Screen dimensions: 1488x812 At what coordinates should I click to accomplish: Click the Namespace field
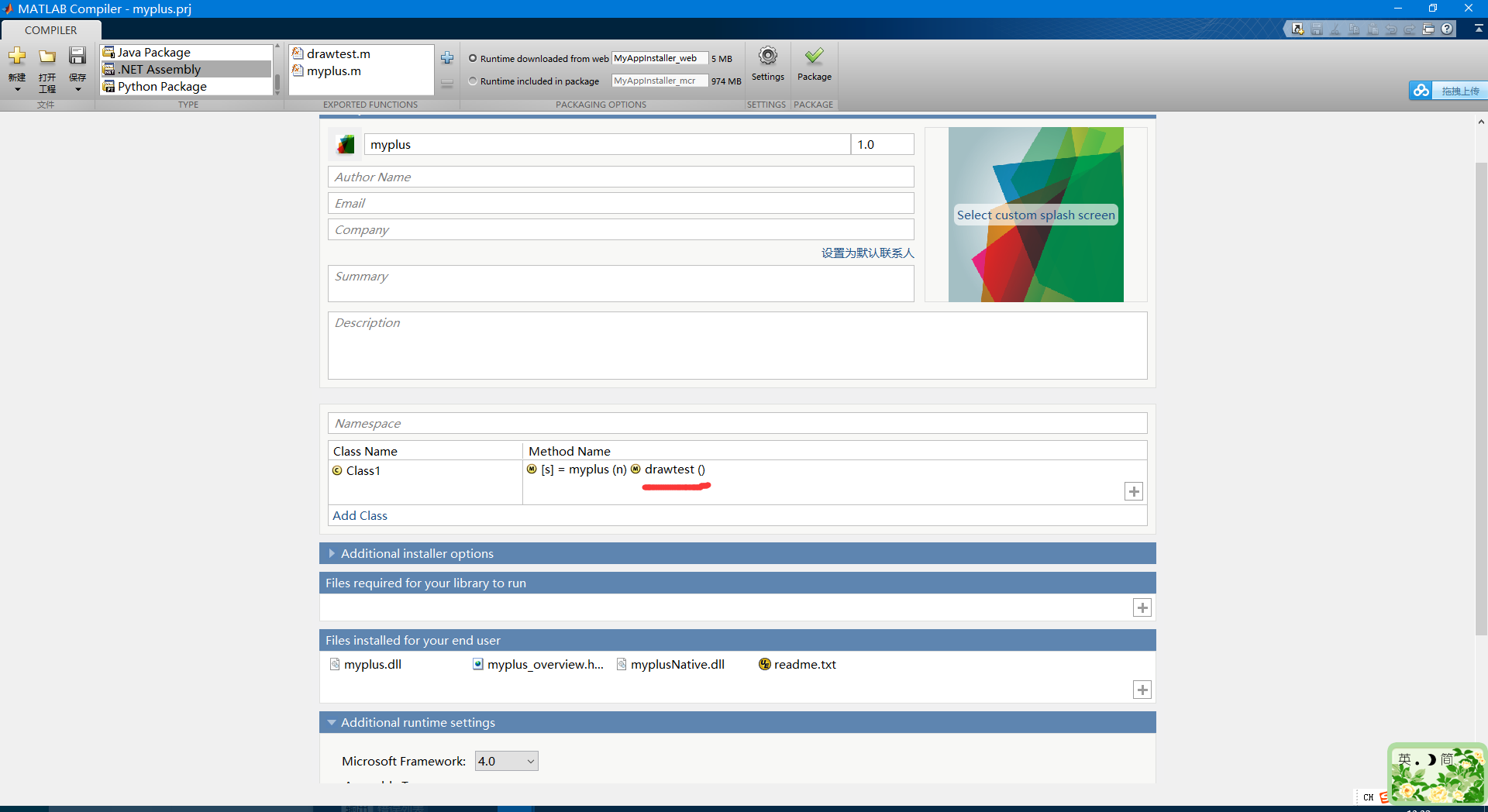click(737, 423)
